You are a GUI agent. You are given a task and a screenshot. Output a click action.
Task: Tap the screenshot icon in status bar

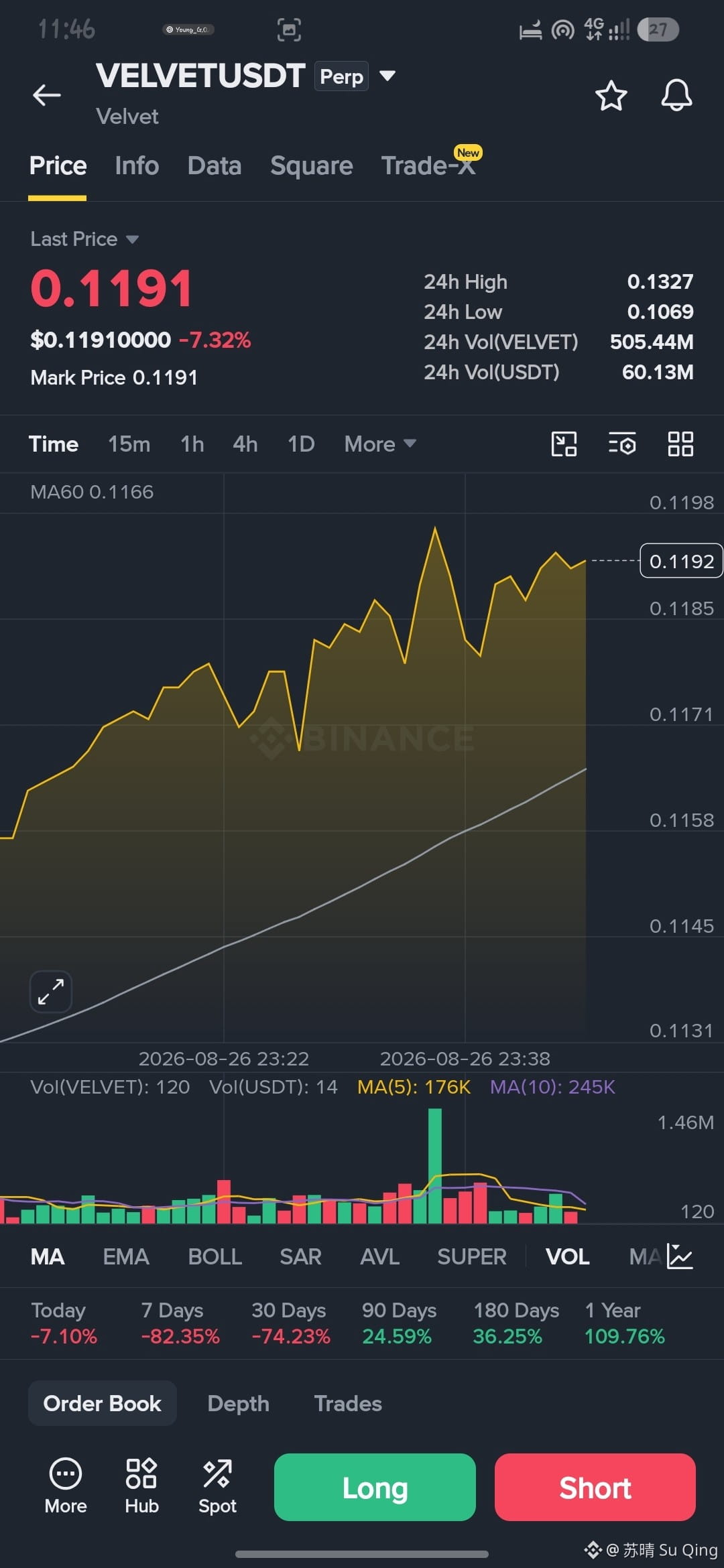click(289, 29)
